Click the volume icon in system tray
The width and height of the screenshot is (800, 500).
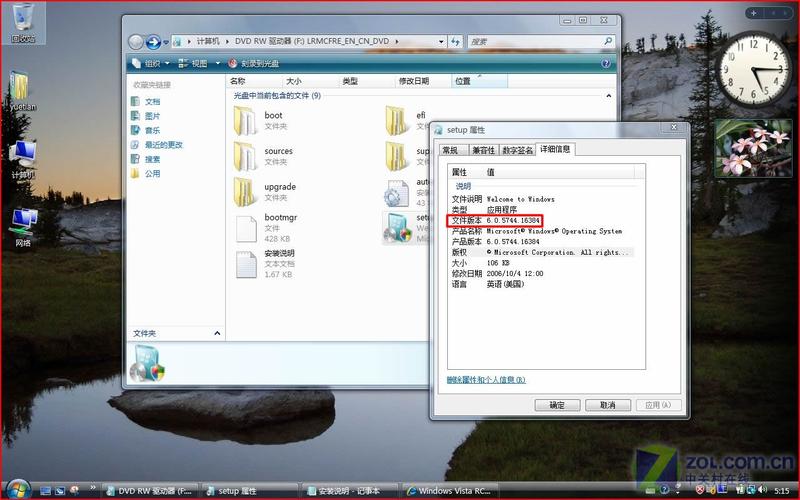(762, 490)
